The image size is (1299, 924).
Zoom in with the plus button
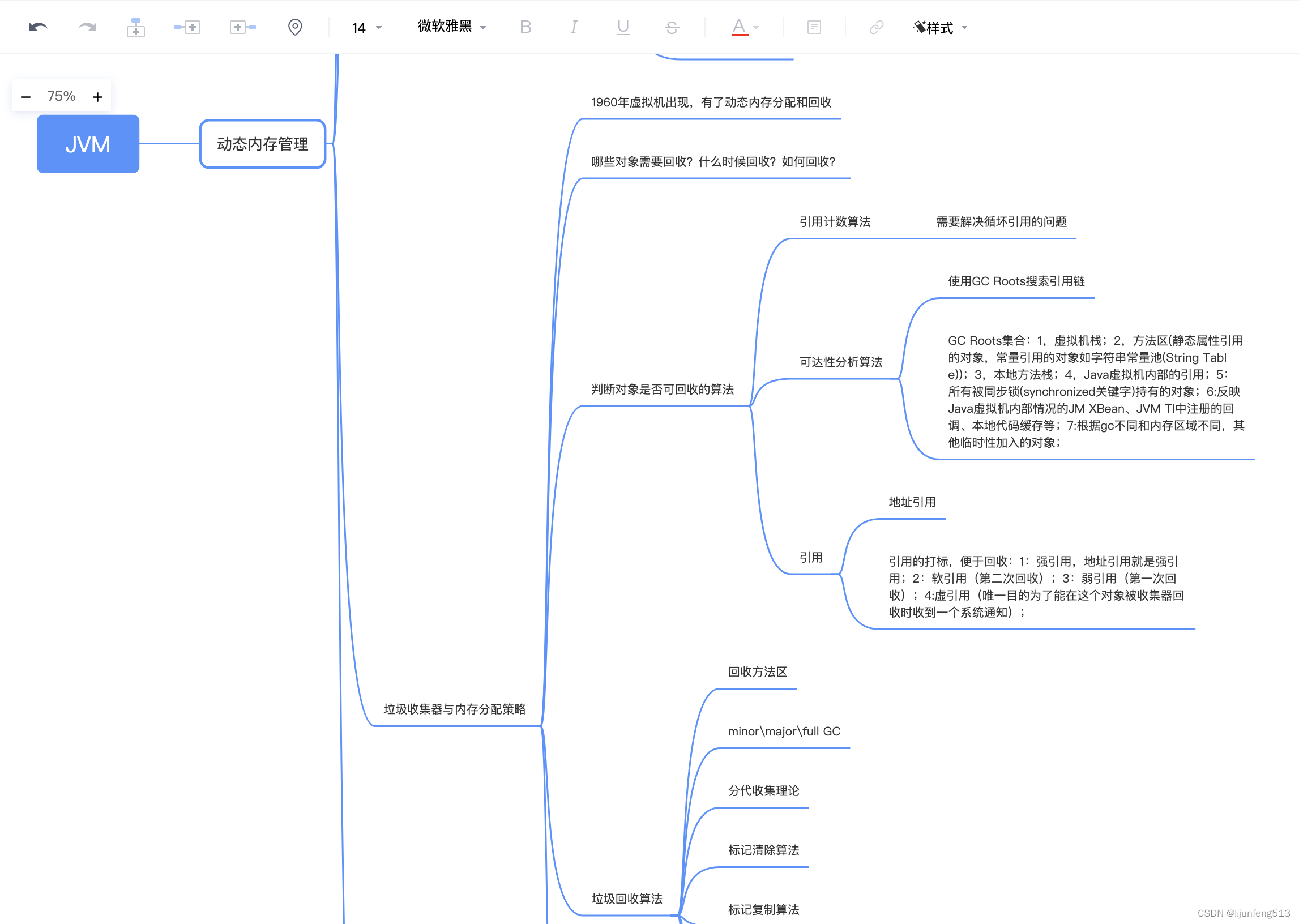click(97, 97)
